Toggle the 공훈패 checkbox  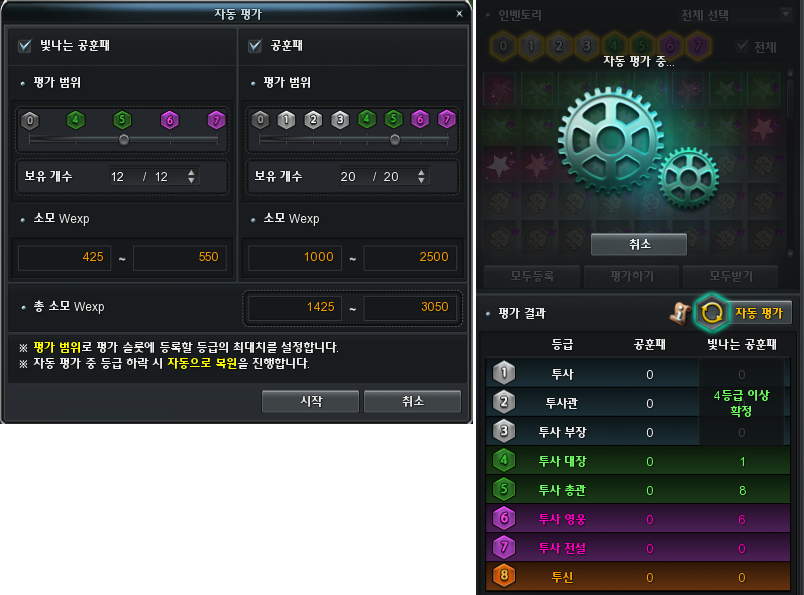255,46
